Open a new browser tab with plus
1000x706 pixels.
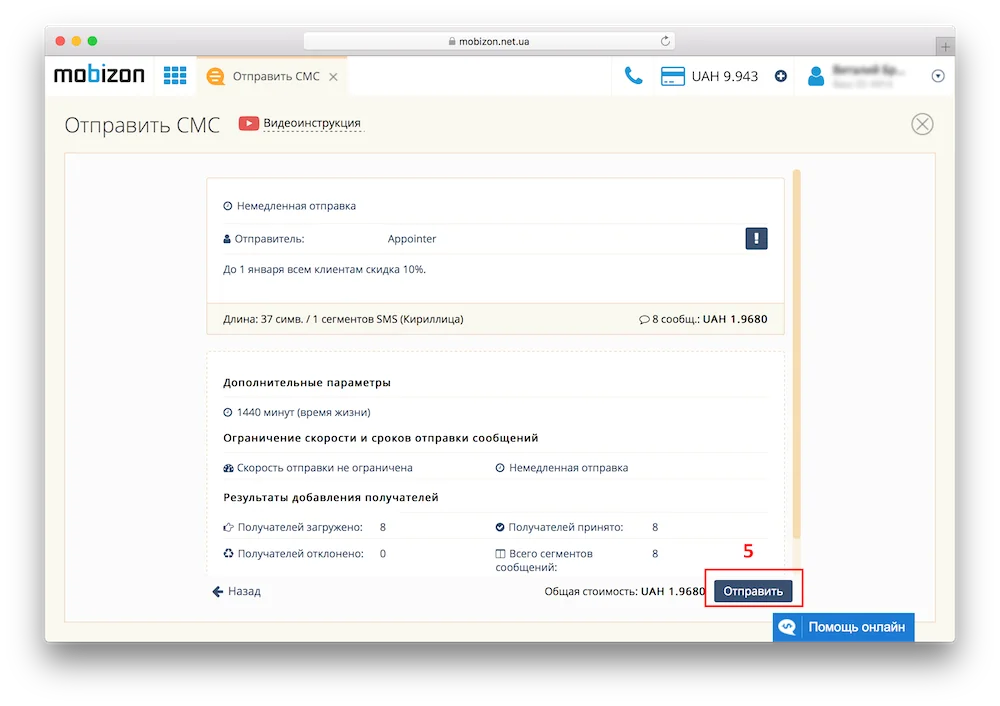coord(945,47)
